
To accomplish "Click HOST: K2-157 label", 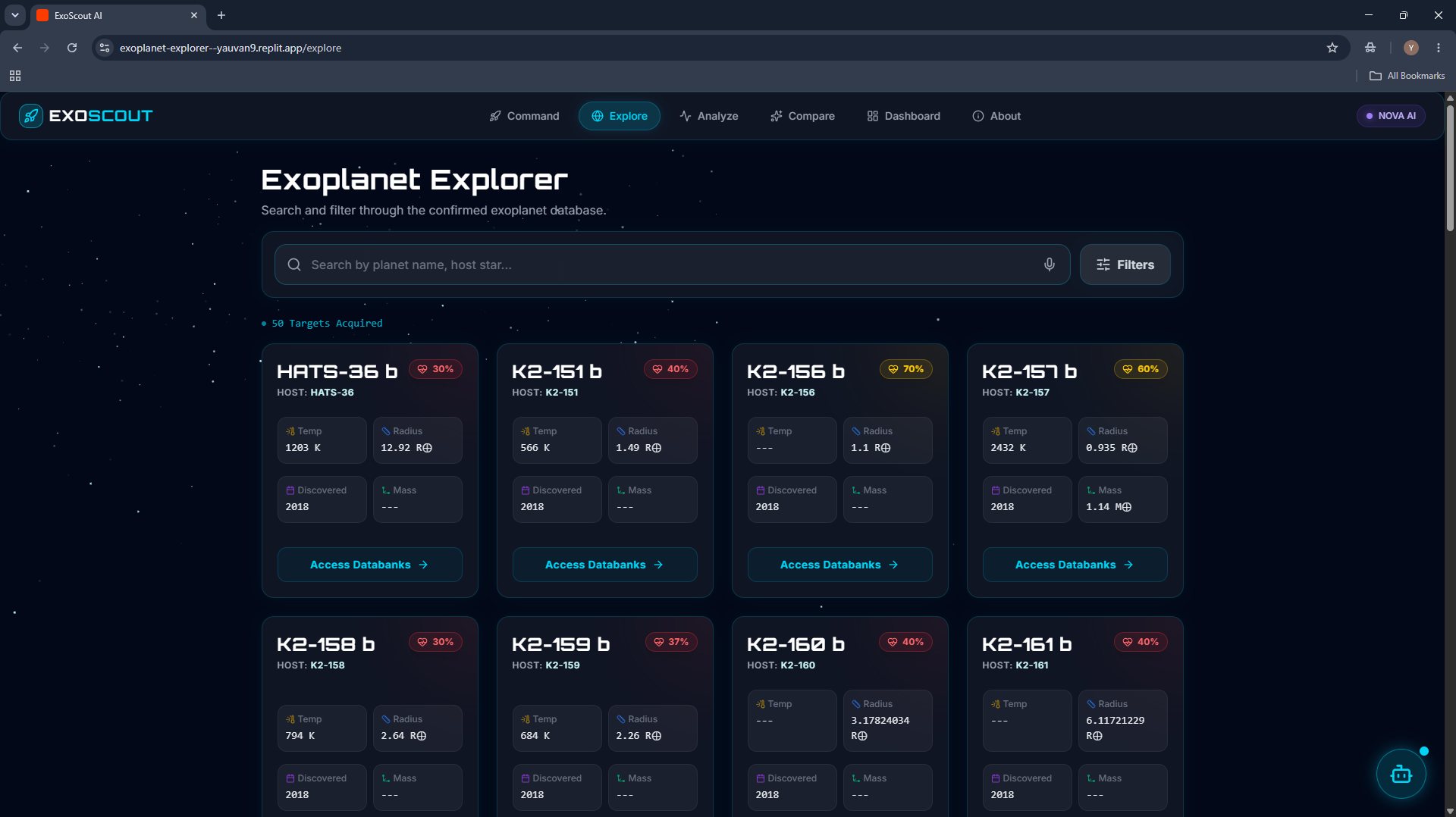I will [1015, 393].
